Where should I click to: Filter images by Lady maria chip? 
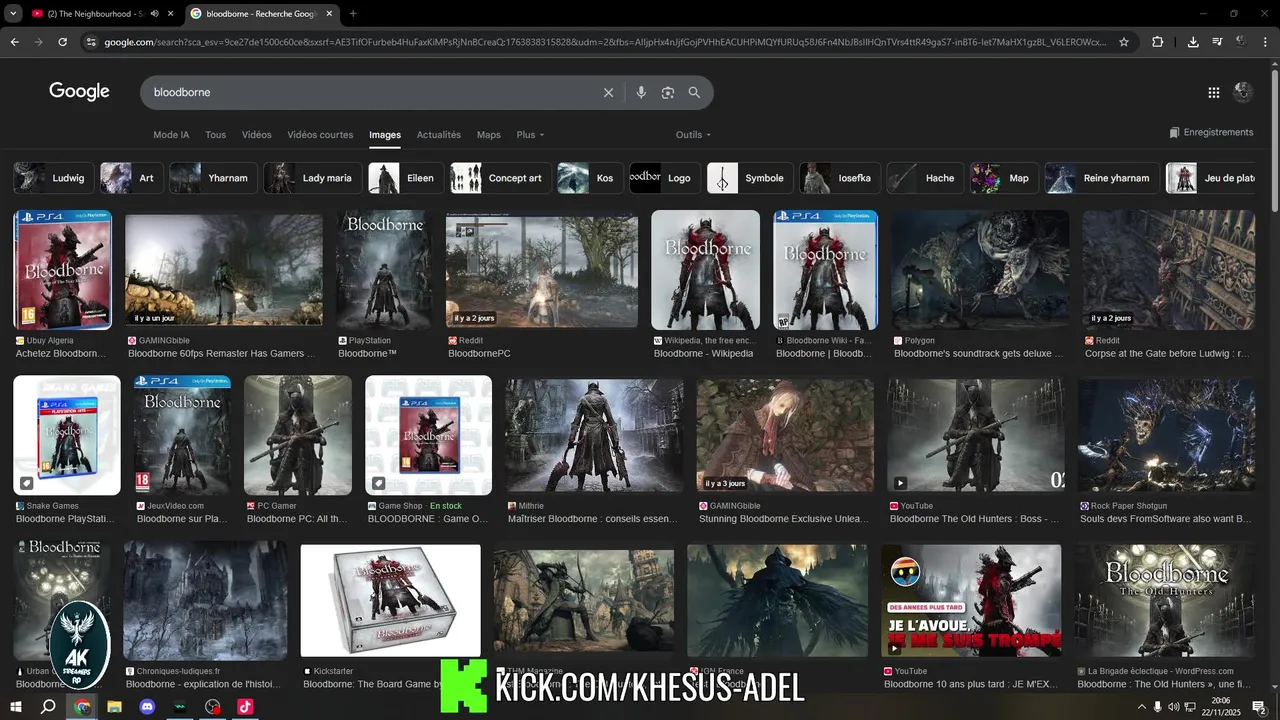point(313,178)
